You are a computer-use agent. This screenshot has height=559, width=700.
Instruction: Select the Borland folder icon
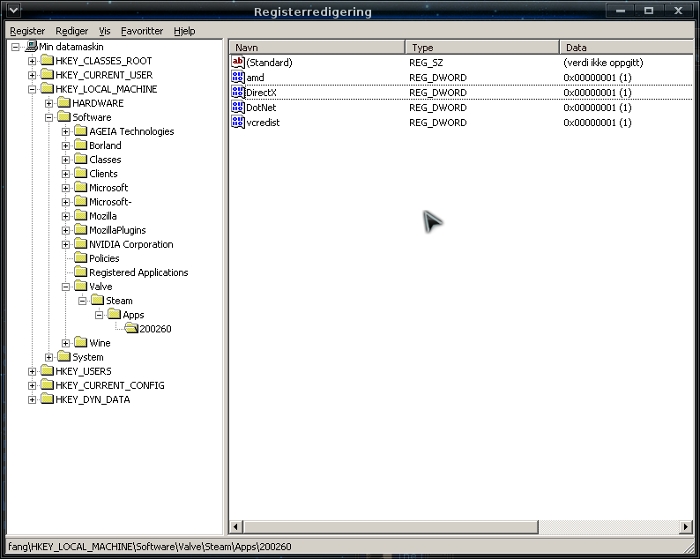[x=81, y=145]
